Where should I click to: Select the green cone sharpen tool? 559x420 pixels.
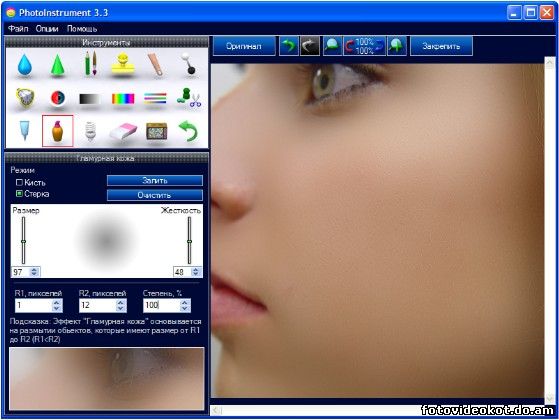57,65
